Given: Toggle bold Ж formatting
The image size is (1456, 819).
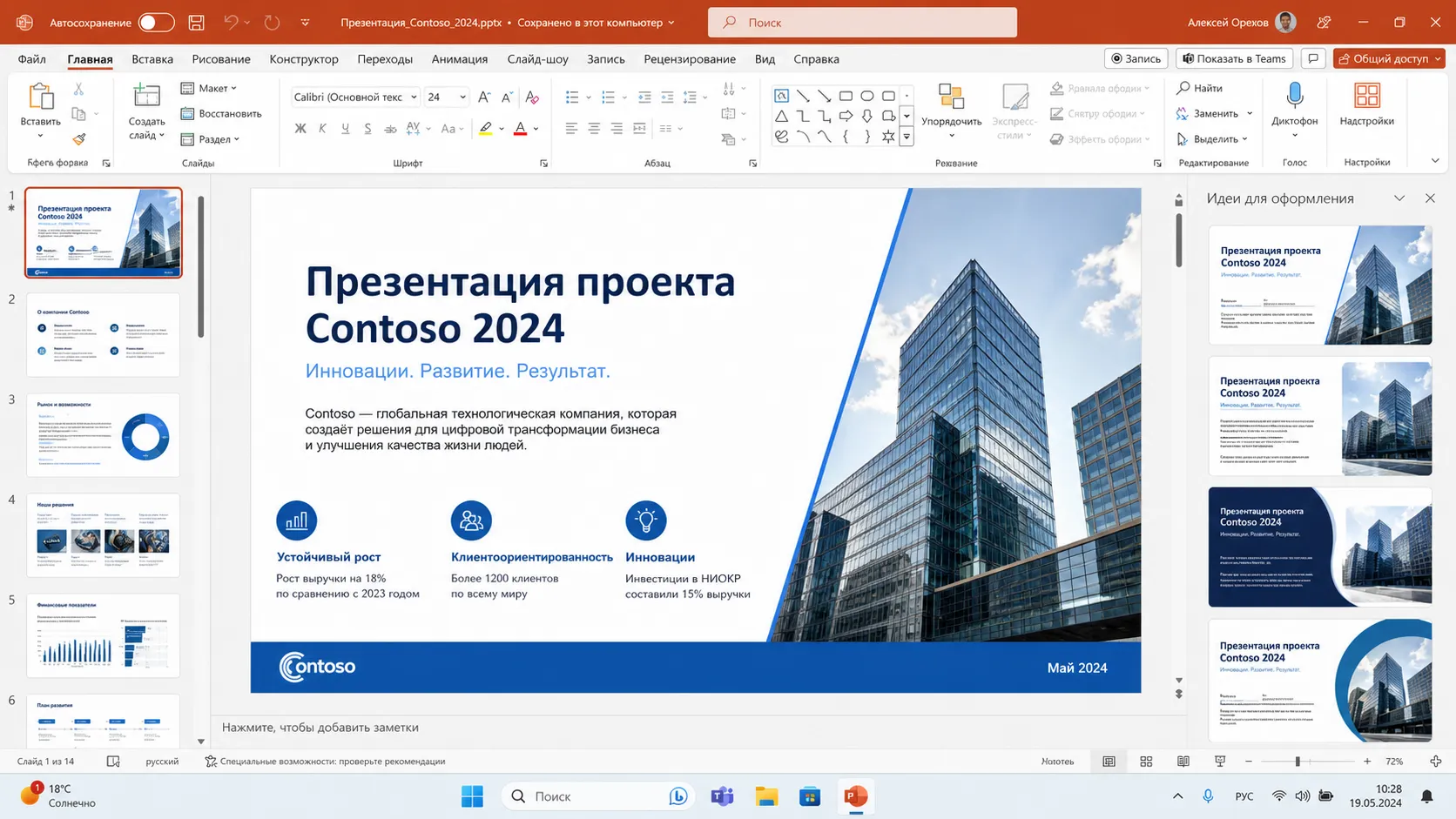Looking at the screenshot, I should [x=300, y=129].
